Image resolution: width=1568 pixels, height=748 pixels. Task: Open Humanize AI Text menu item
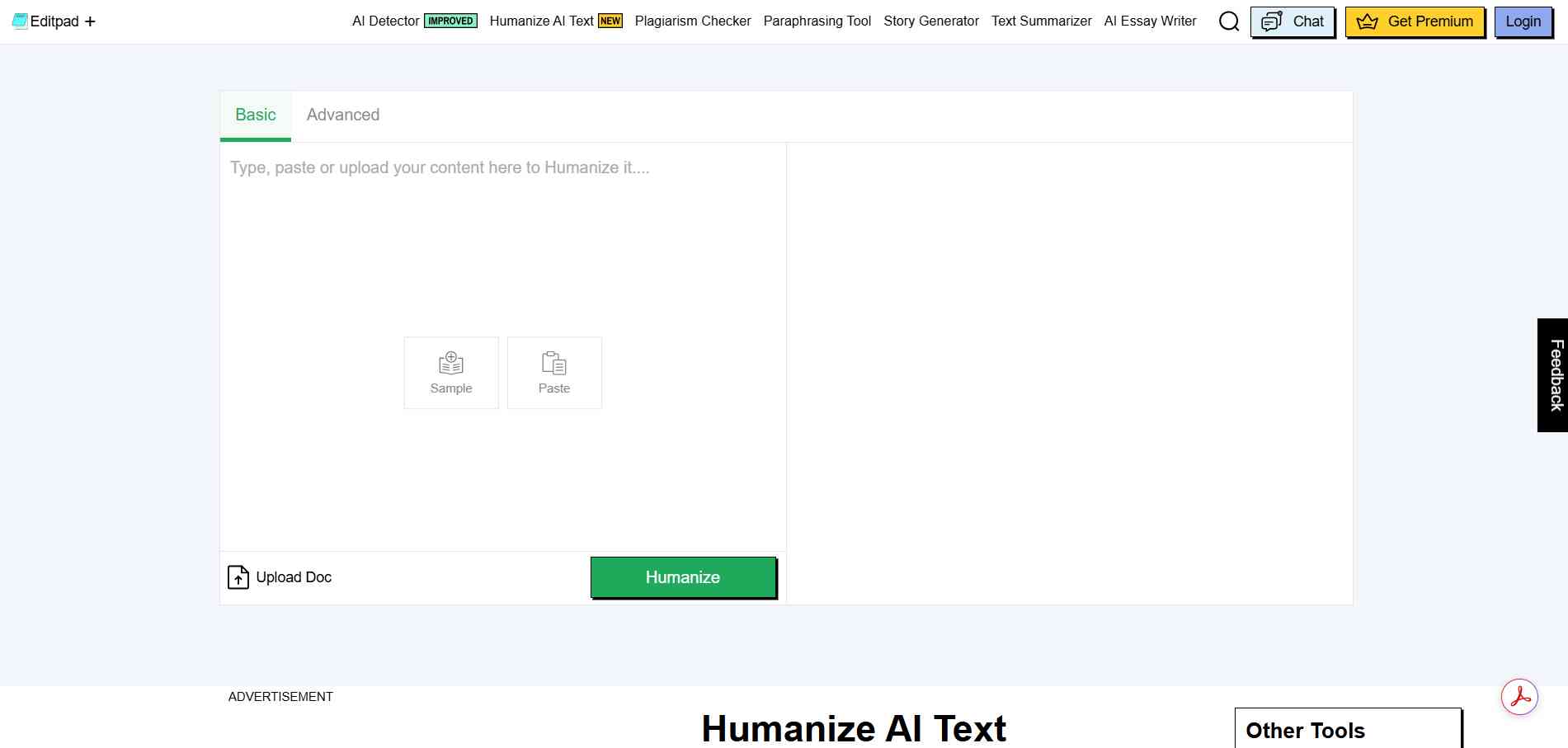click(541, 21)
